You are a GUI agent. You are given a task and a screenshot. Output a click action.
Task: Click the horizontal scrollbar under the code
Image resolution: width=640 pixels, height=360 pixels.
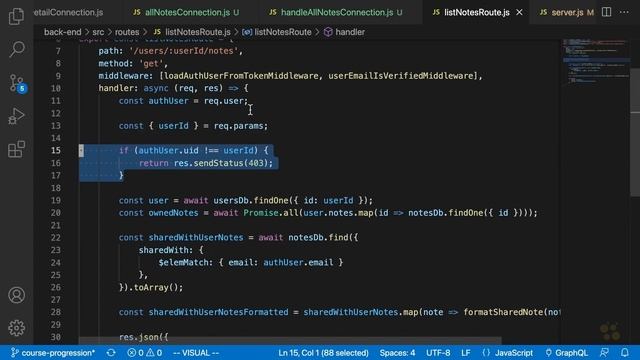(x=290, y=340)
